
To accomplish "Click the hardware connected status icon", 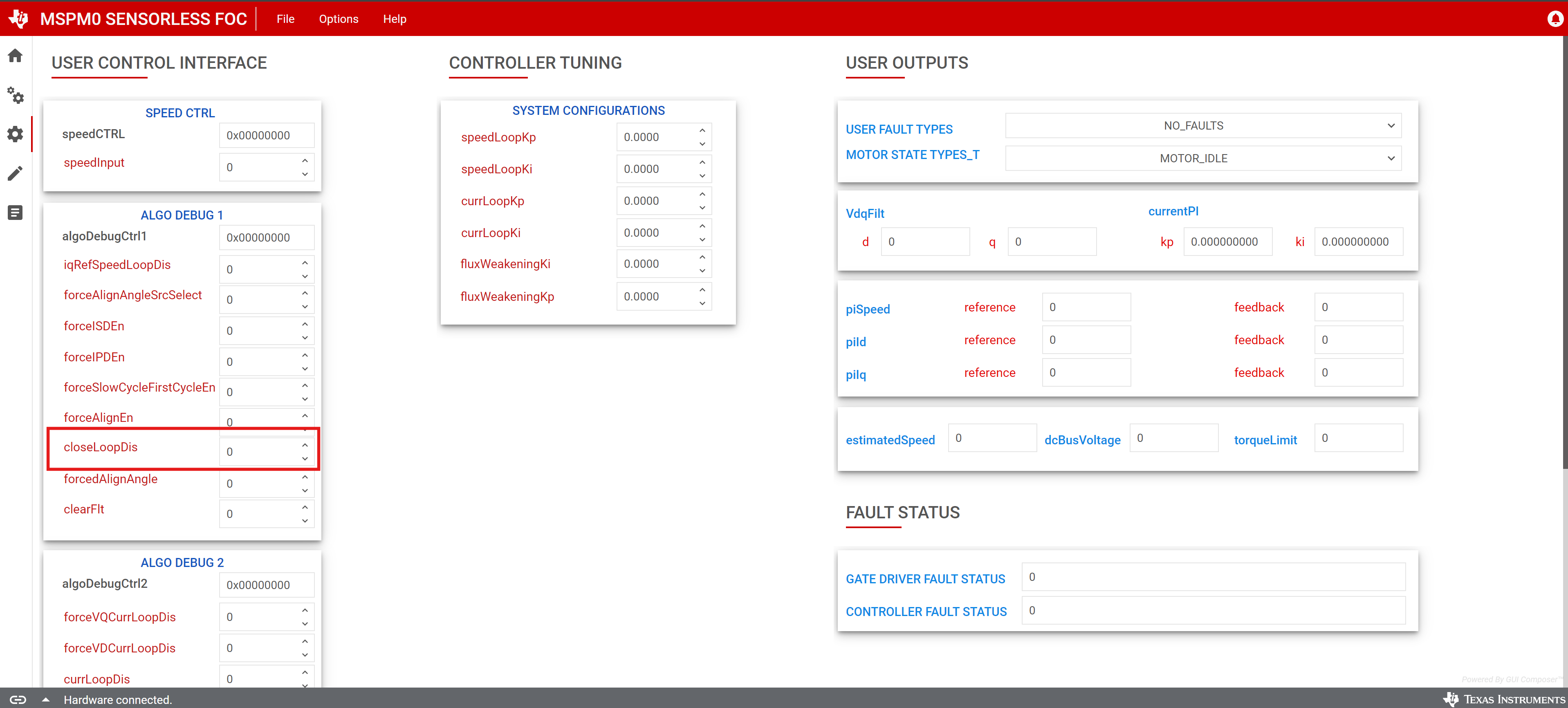I will point(17,699).
